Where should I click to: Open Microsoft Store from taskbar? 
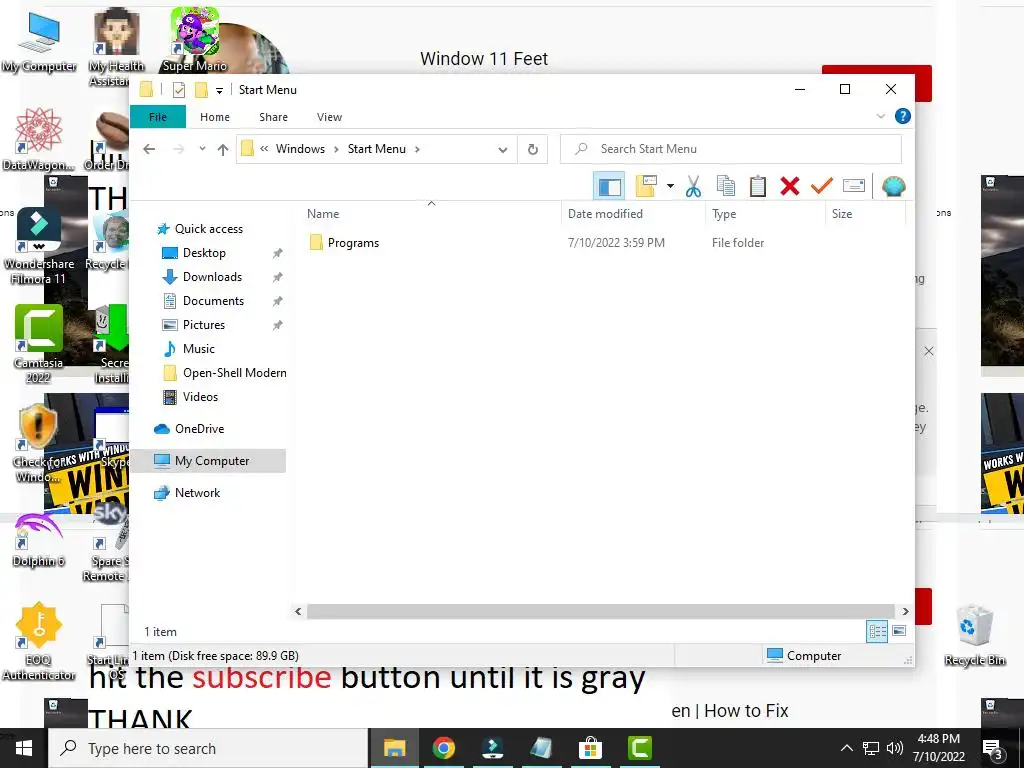coord(590,748)
